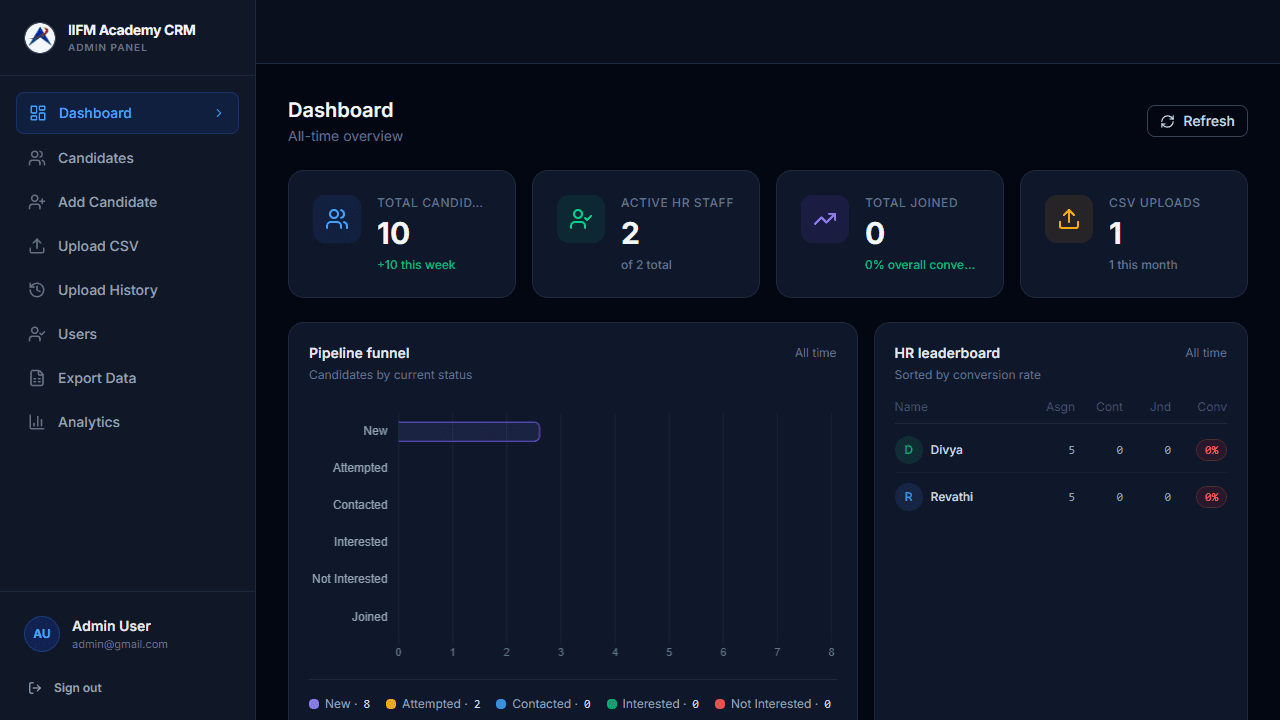Click the Dashboard grid icon in sidebar
The width and height of the screenshot is (1280, 720).
coord(38,113)
